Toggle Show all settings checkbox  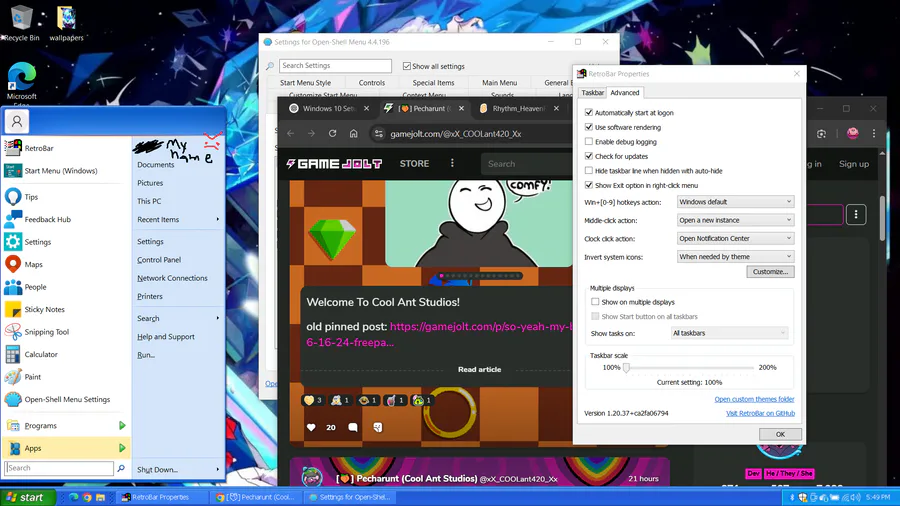pyautogui.click(x=407, y=66)
